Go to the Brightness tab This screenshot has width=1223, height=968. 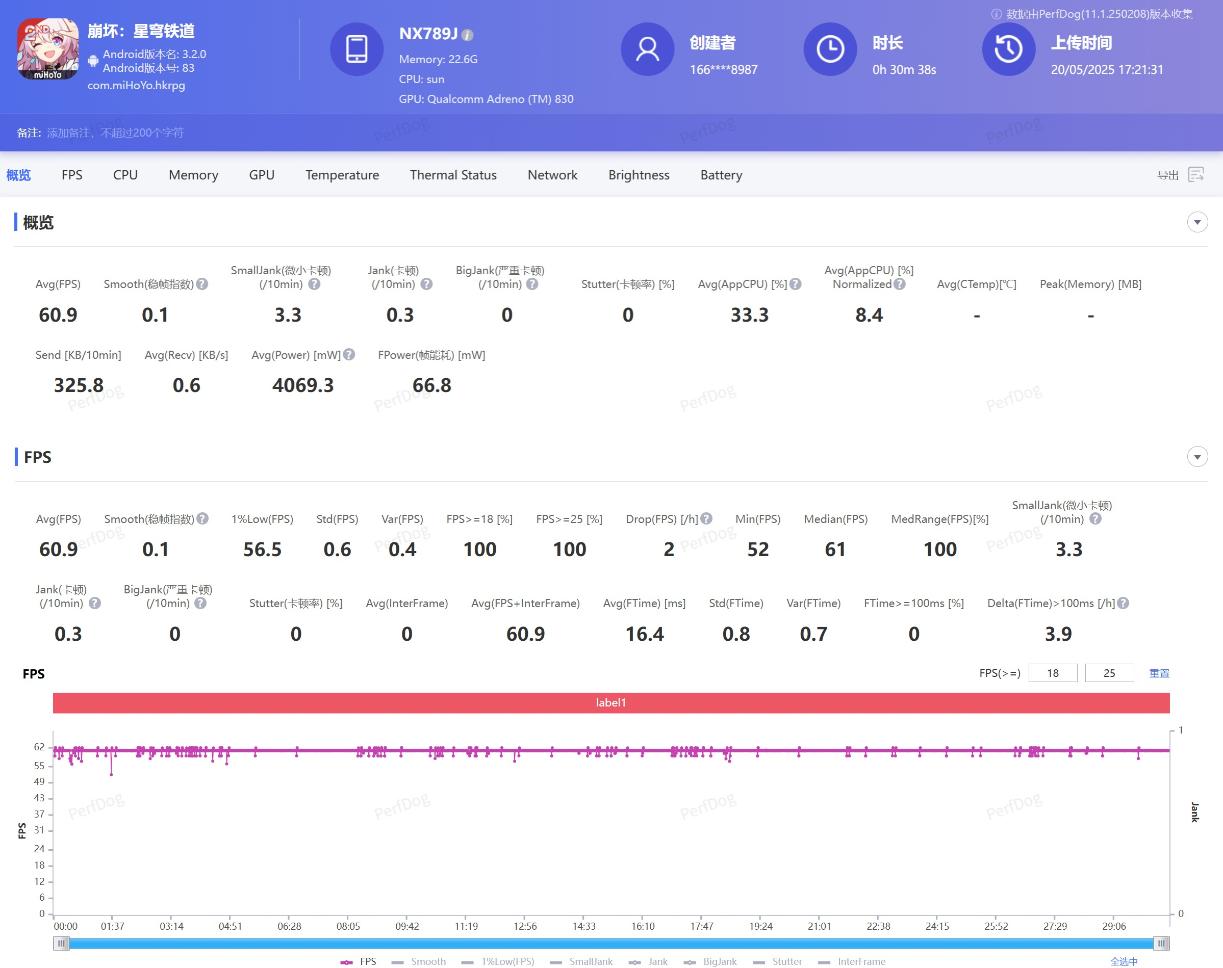click(x=639, y=175)
